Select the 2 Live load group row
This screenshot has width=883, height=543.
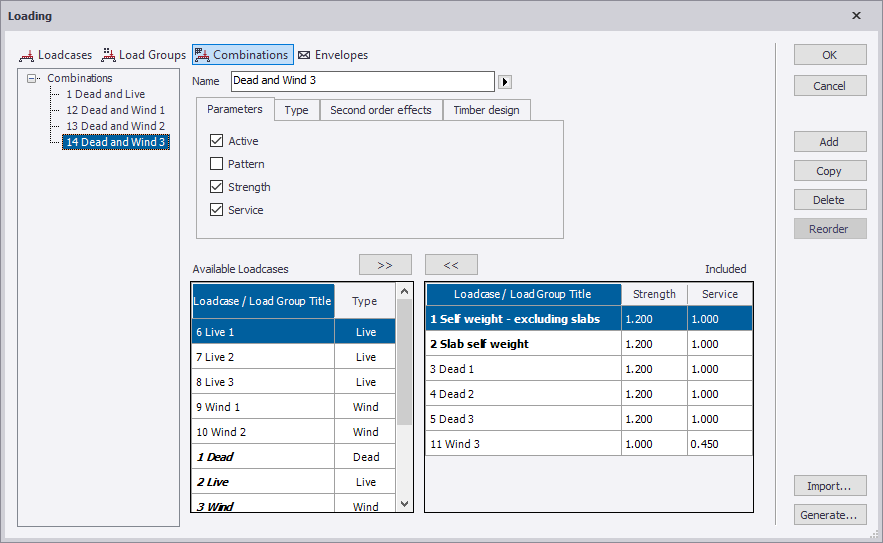[293, 482]
